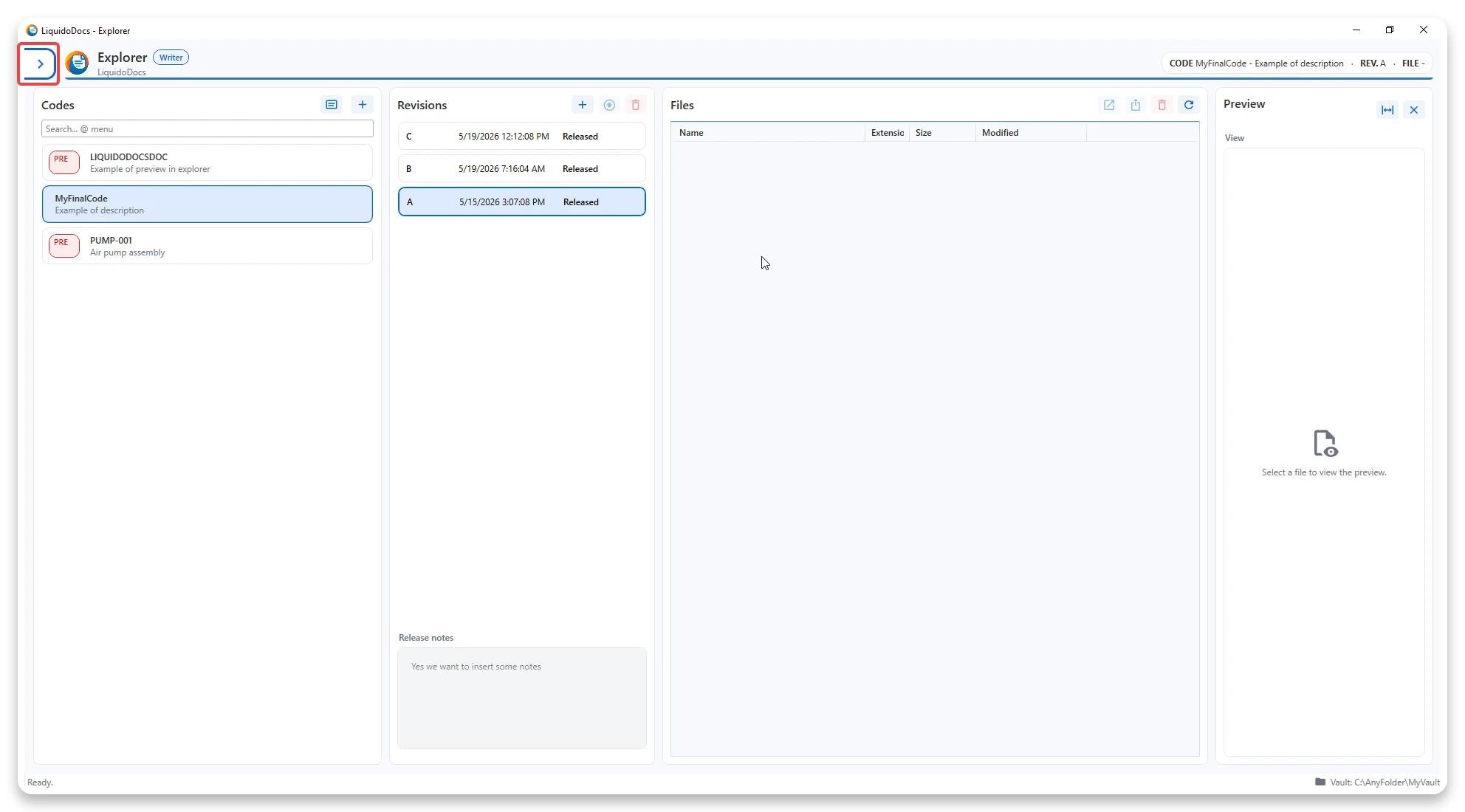Click the Writer role badge
This screenshot has height=812, width=1465.
pyautogui.click(x=171, y=58)
